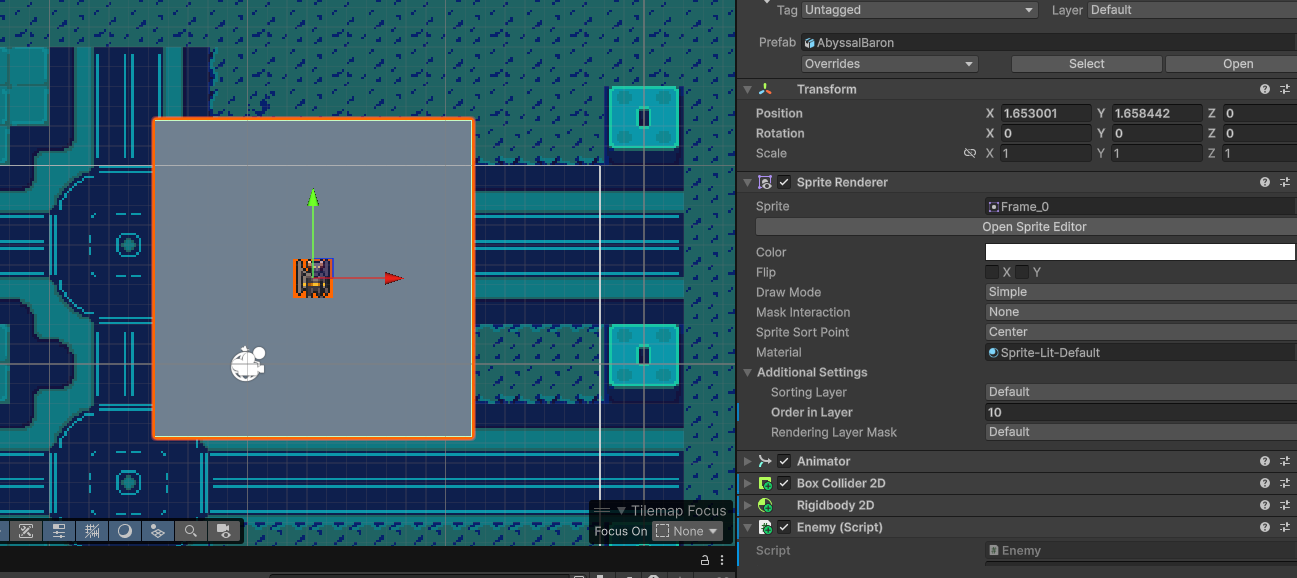The image size is (1297, 578).
Task: Open the Sprite Renderer preset settings
Action: (1286, 182)
